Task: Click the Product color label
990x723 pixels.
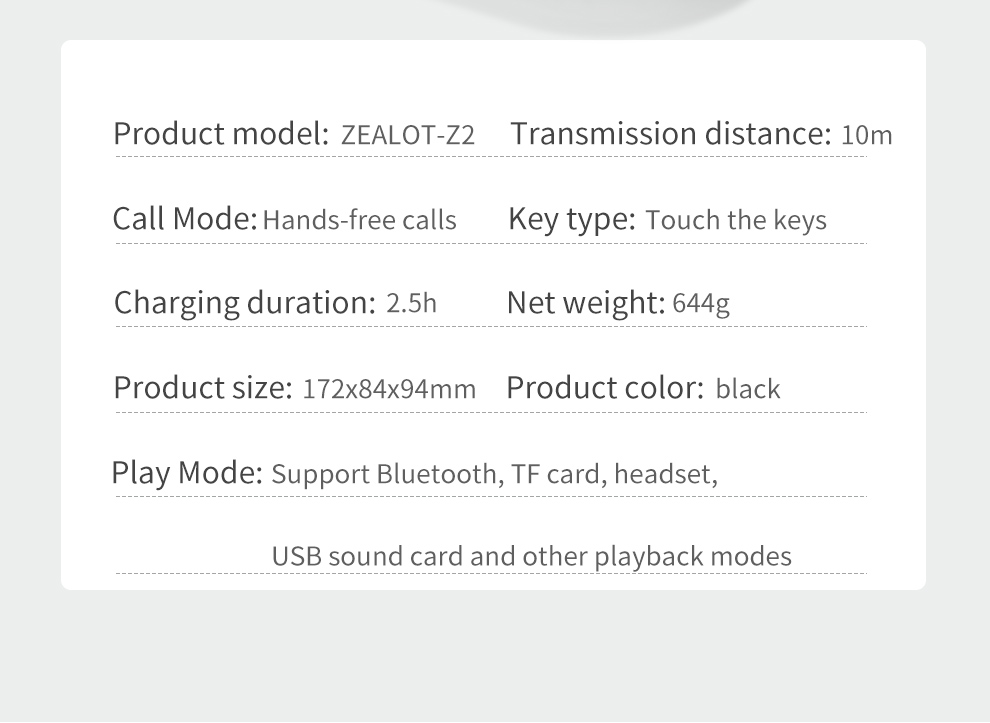Action: tap(605, 388)
